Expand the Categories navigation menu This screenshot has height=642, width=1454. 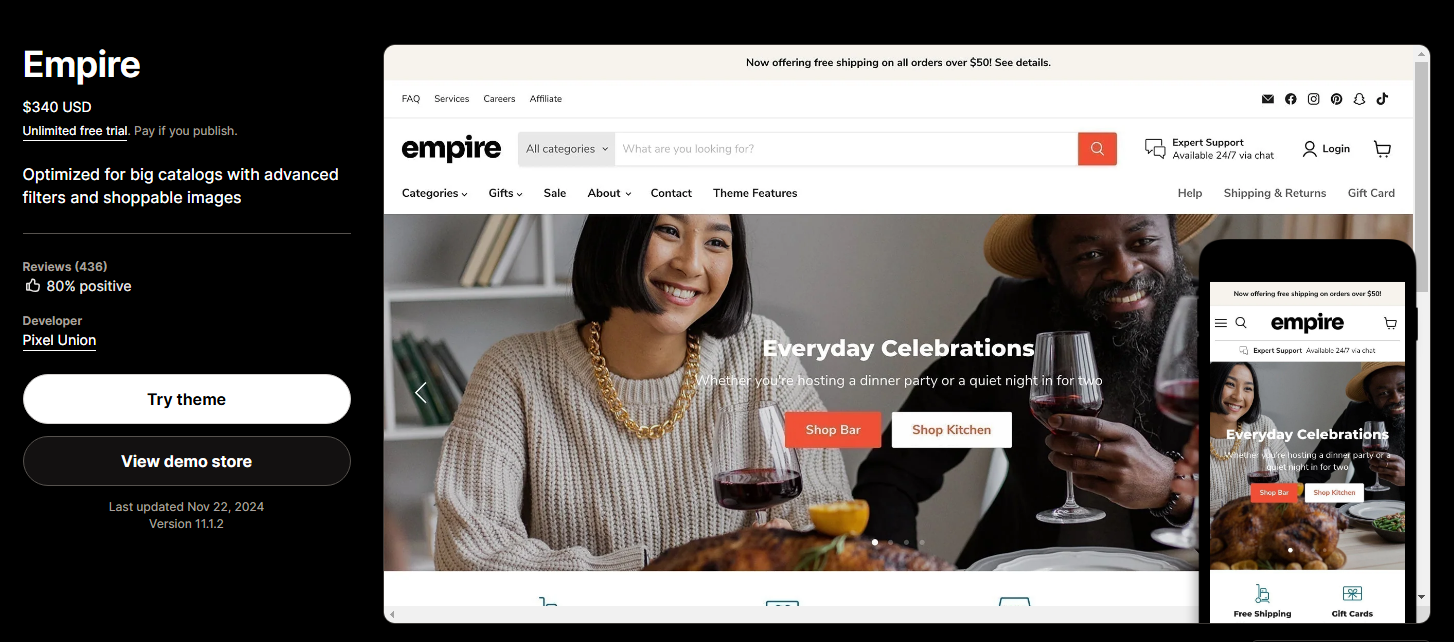pyautogui.click(x=435, y=193)
